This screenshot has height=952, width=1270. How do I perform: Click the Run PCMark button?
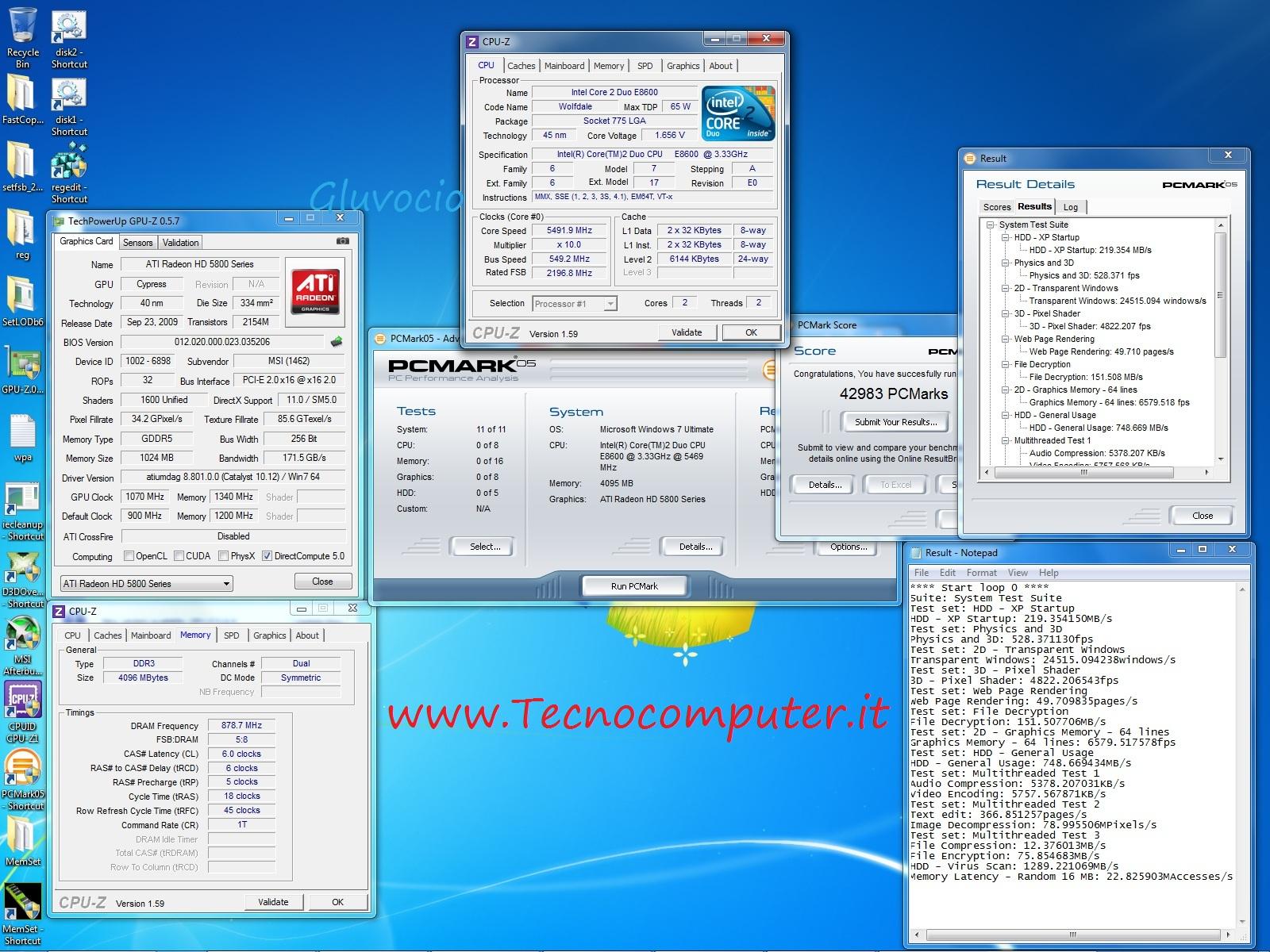tap(634, 586)
